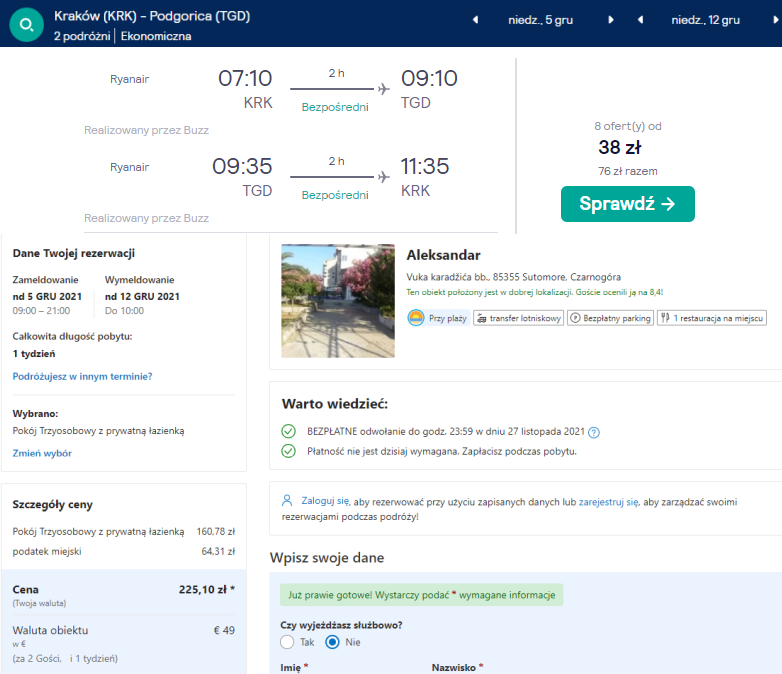Click the Aleksandar hotel name

tap(443, 255)
